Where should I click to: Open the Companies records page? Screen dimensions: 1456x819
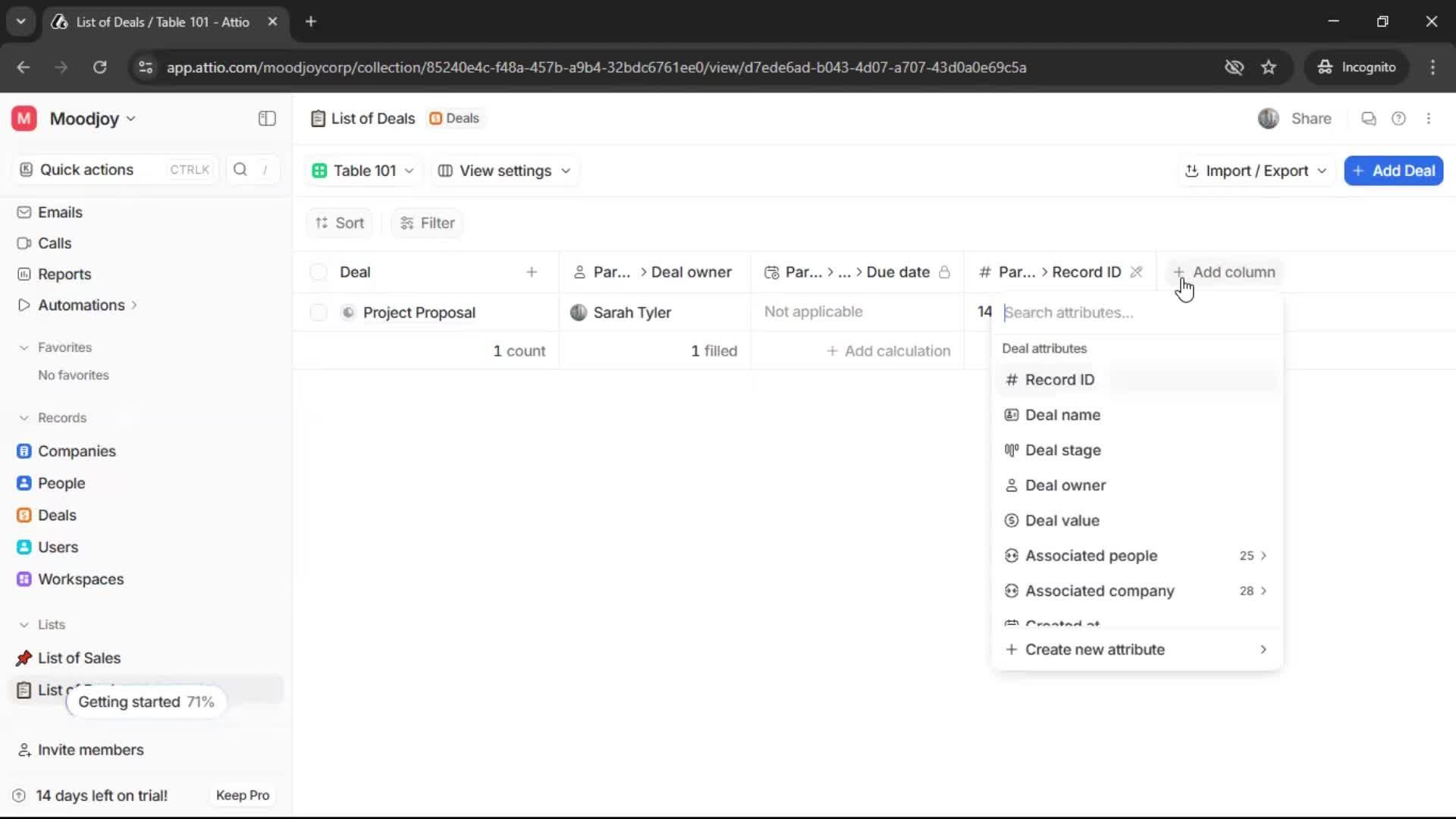(78, 450)
